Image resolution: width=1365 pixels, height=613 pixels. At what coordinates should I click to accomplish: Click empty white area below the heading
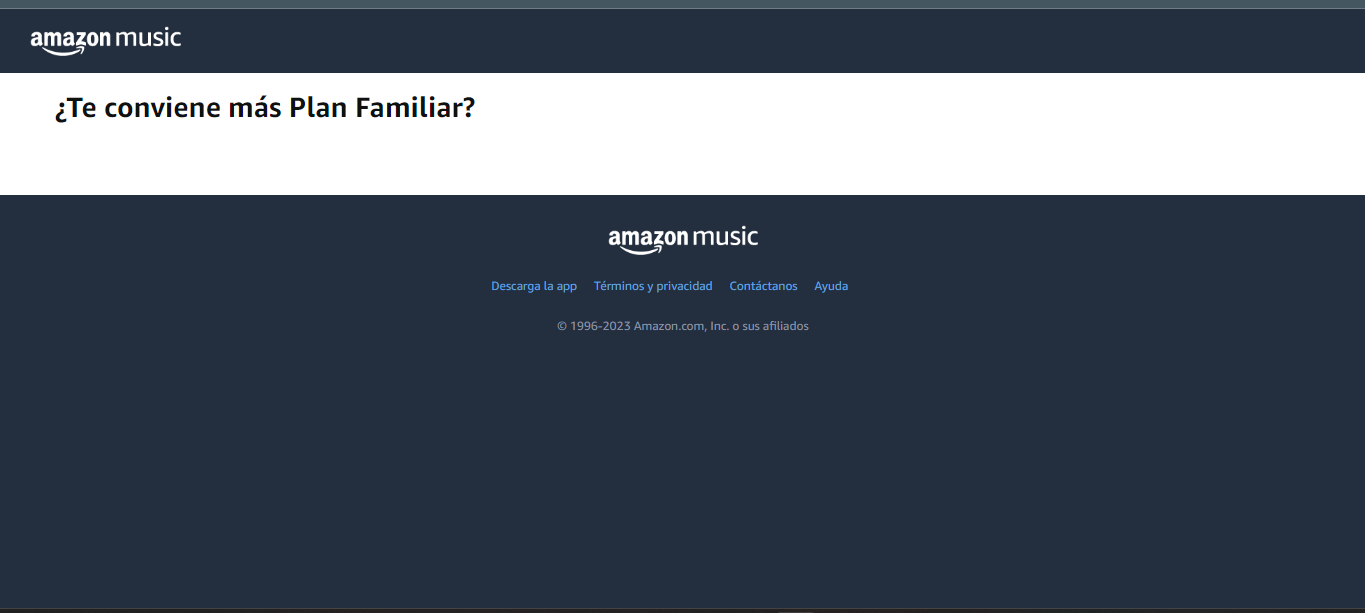(682, 162)
